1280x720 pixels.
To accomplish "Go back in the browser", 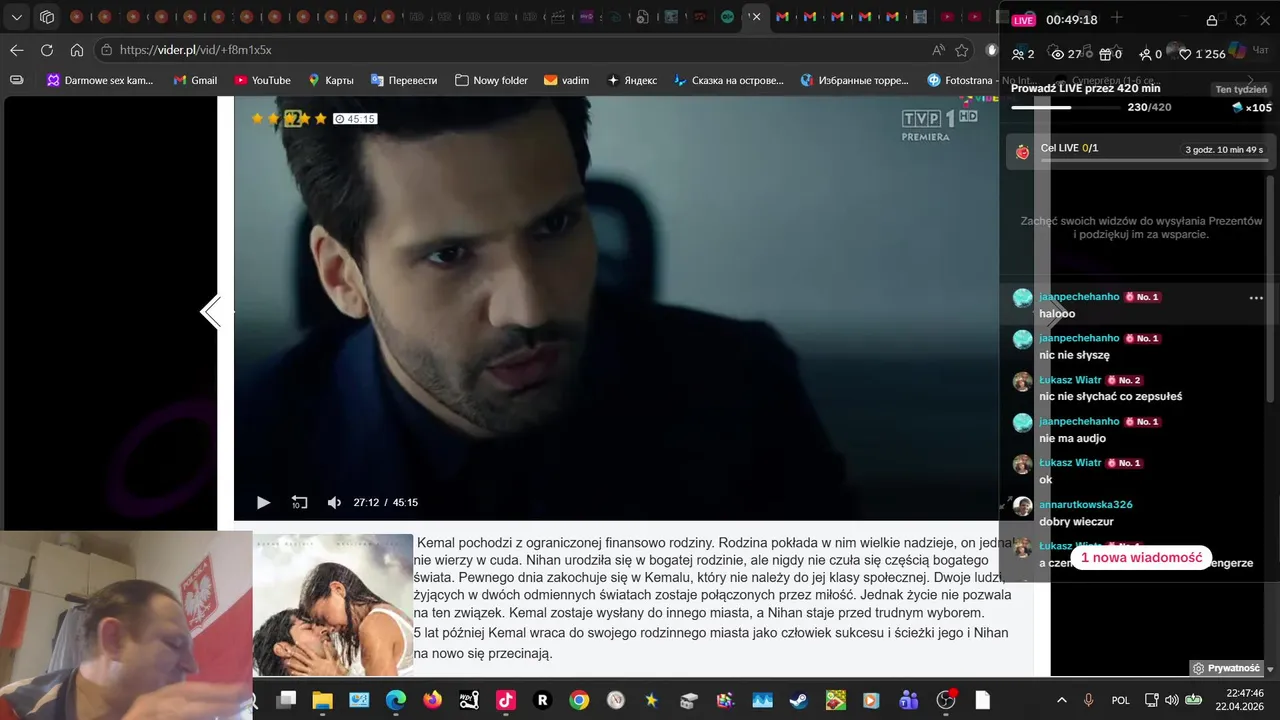I will [x=17, y=50].
